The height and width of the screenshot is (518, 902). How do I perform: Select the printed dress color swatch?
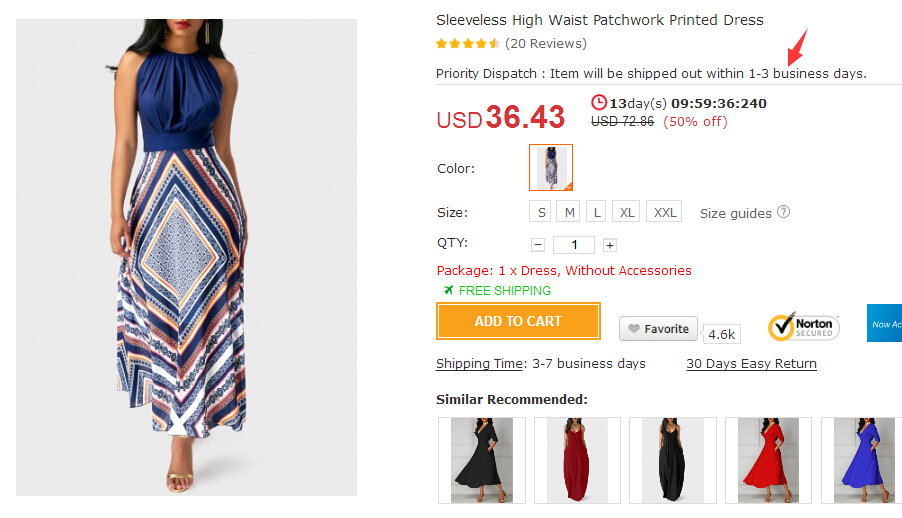[x=551, y=167]
